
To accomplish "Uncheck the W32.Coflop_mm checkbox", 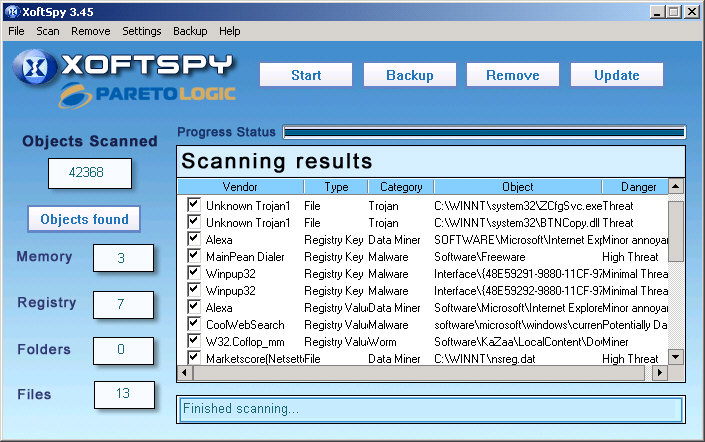I will point(194,341).
